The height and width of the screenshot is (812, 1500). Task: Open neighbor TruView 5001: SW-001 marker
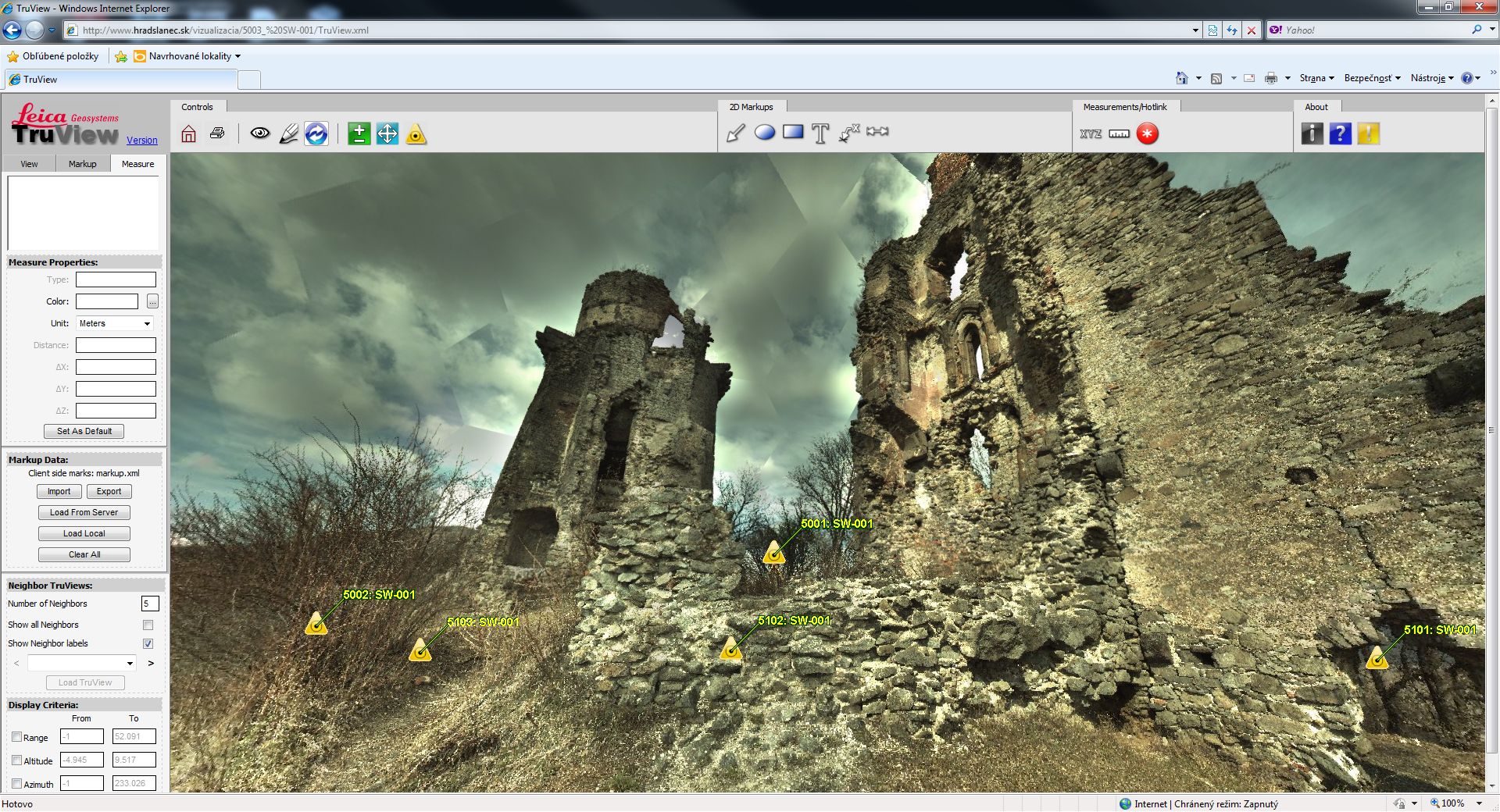coord(774,552)
